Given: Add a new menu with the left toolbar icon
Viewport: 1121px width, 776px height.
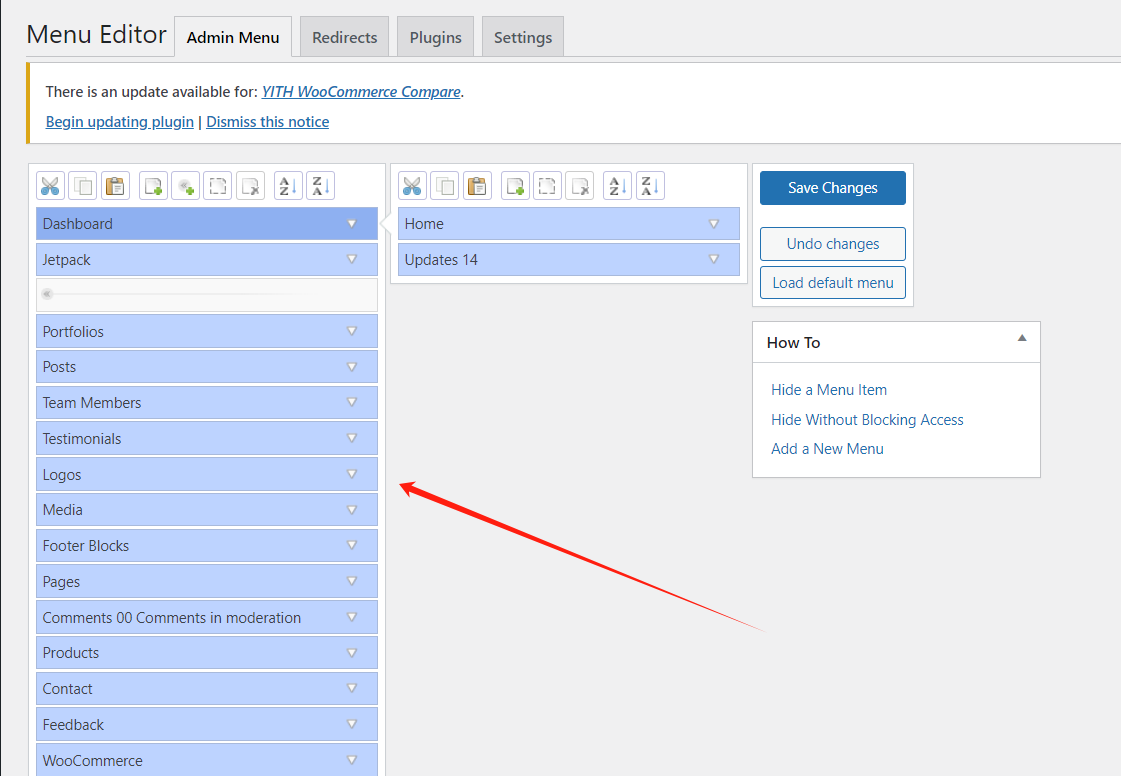Looking at the screenshot, I should point(153,186).
